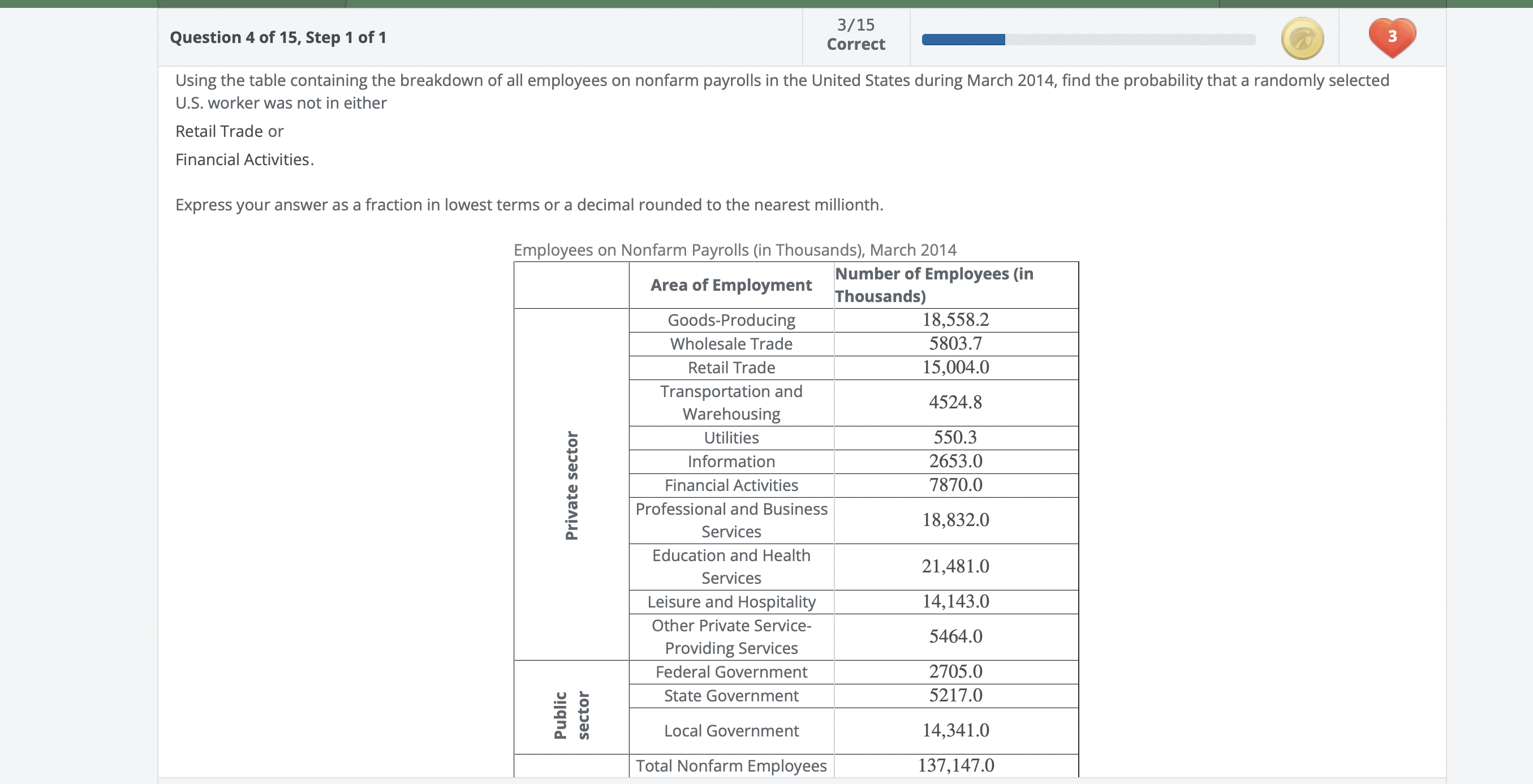Screen dimensions: 1533x784
Task: Click the table caption about Nonfarm Payrolls
Action: 734,249
